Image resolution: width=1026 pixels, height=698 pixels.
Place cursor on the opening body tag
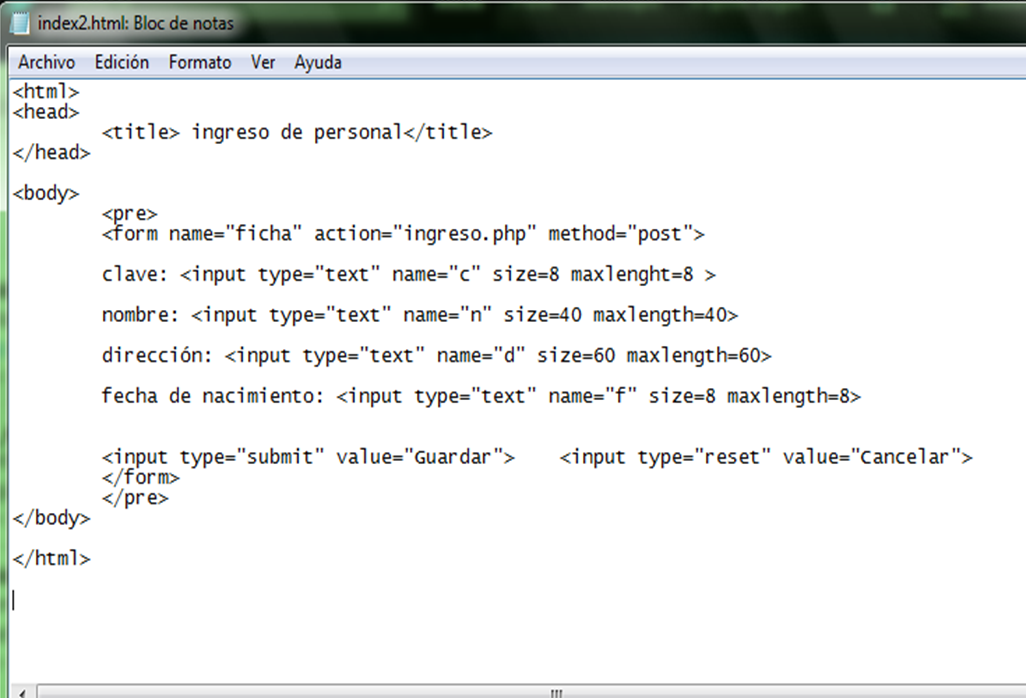[46, 193]
